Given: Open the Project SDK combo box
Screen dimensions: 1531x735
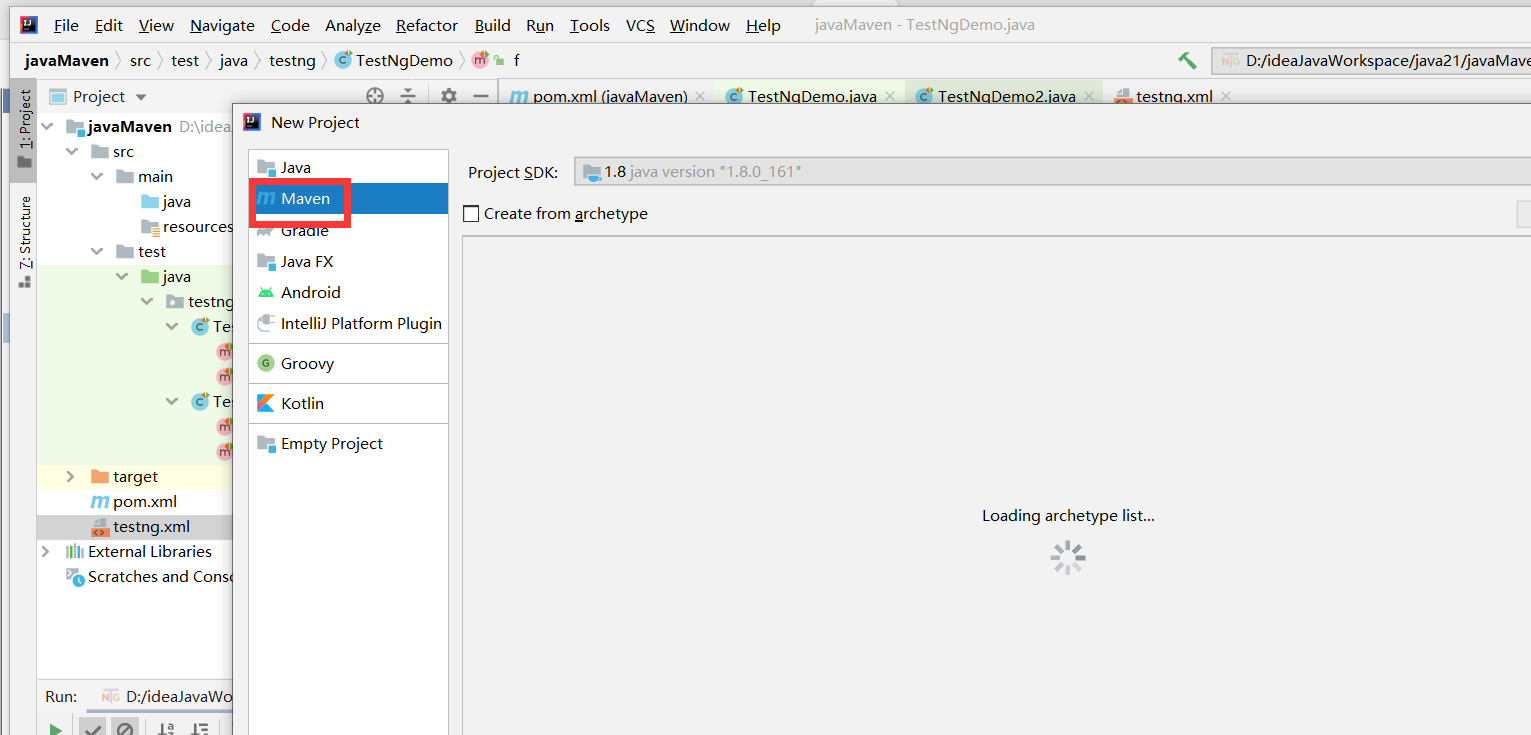Looking at the screenshot, I should coord(1052,171).
